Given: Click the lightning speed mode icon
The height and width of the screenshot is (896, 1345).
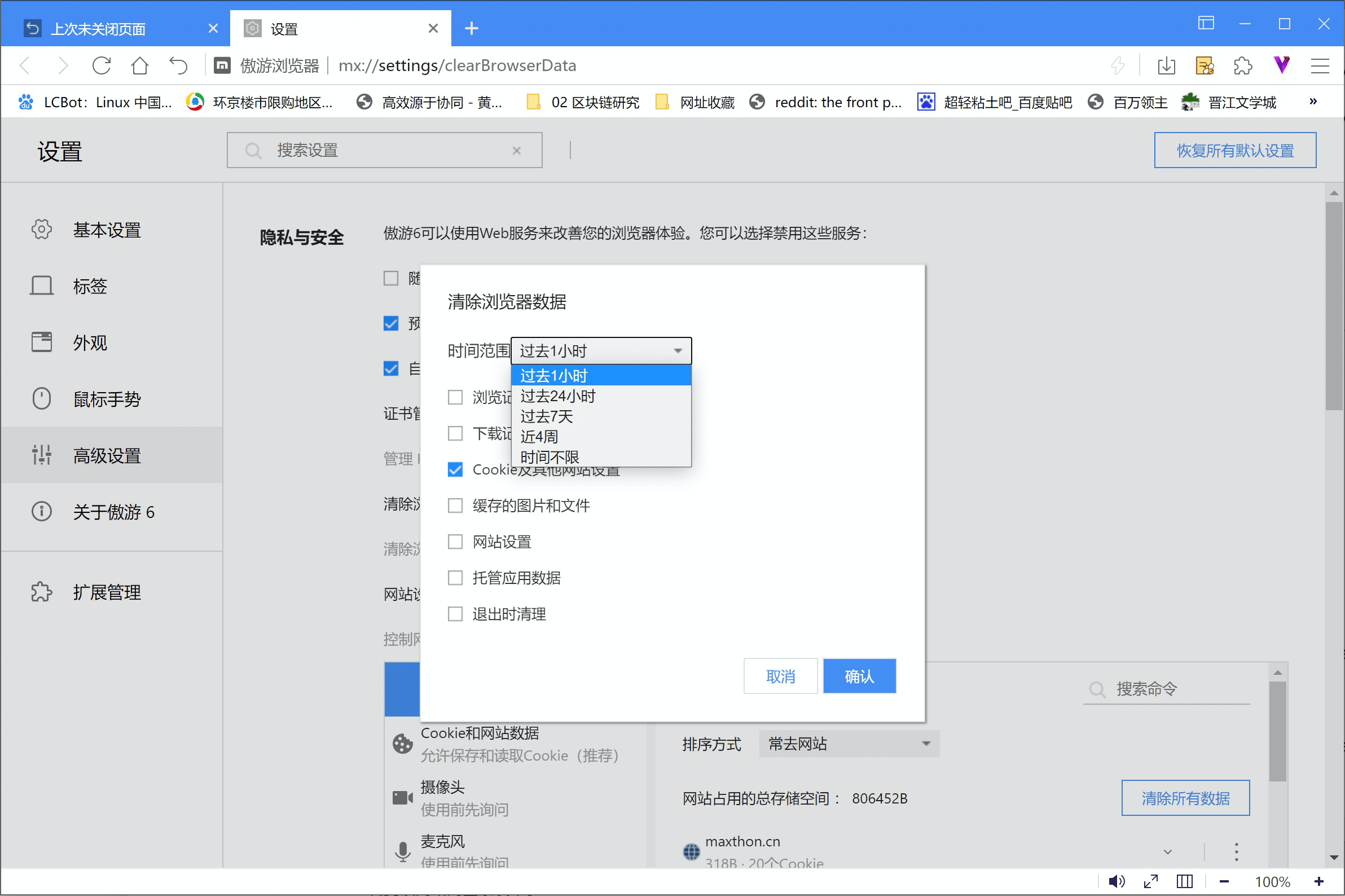Looking at the screenshot, I should (1118, 65).
